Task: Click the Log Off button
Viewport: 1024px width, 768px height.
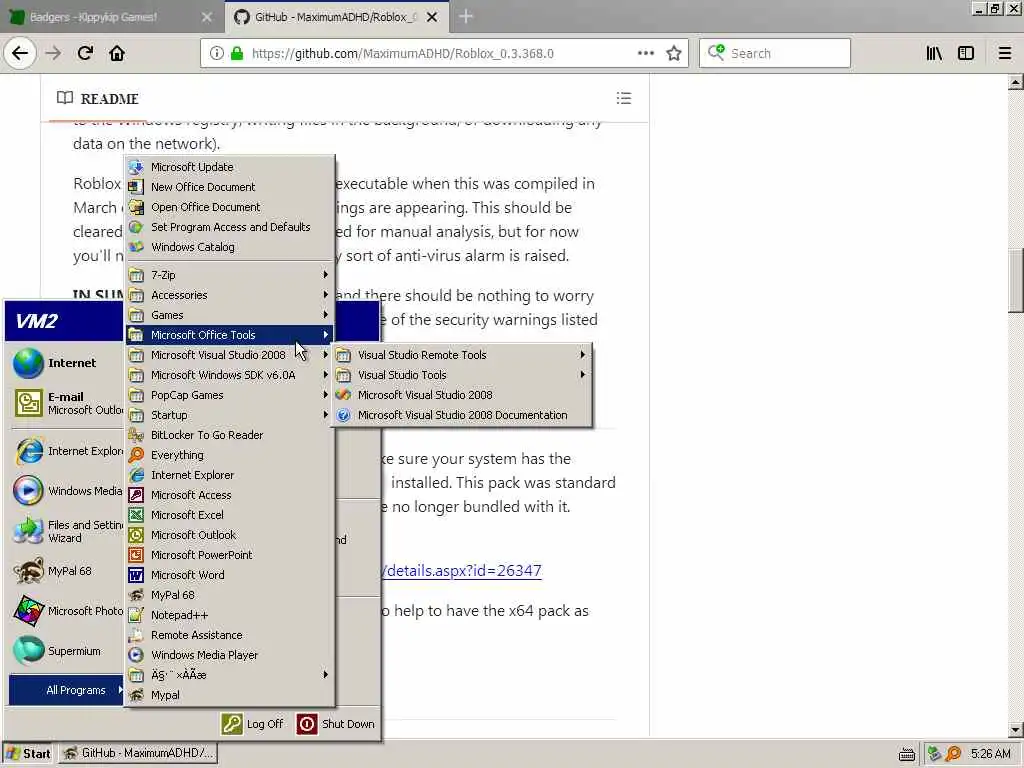Action: (253, 724)
